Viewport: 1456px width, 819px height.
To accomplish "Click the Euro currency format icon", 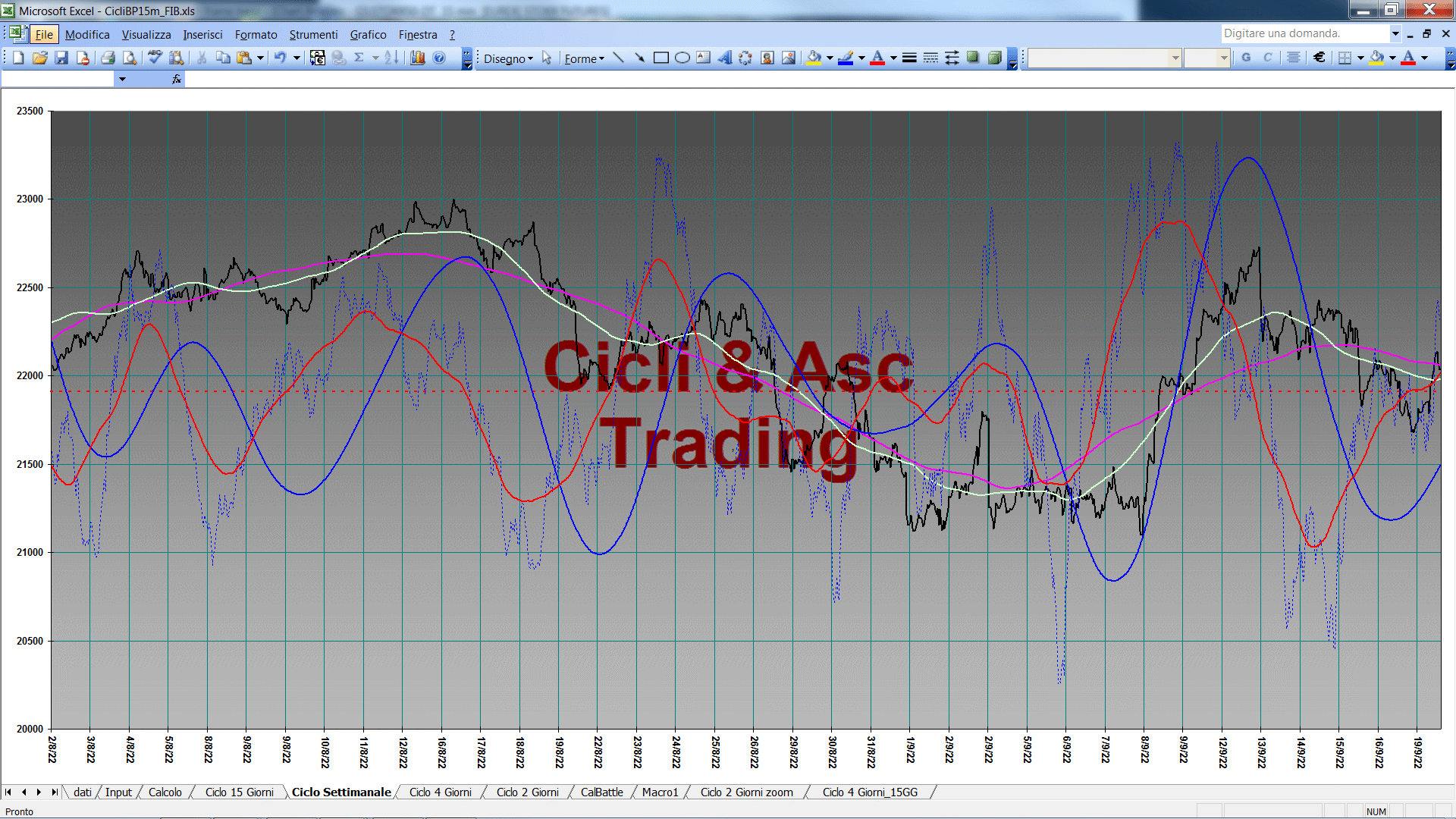I will (1319, 58).
